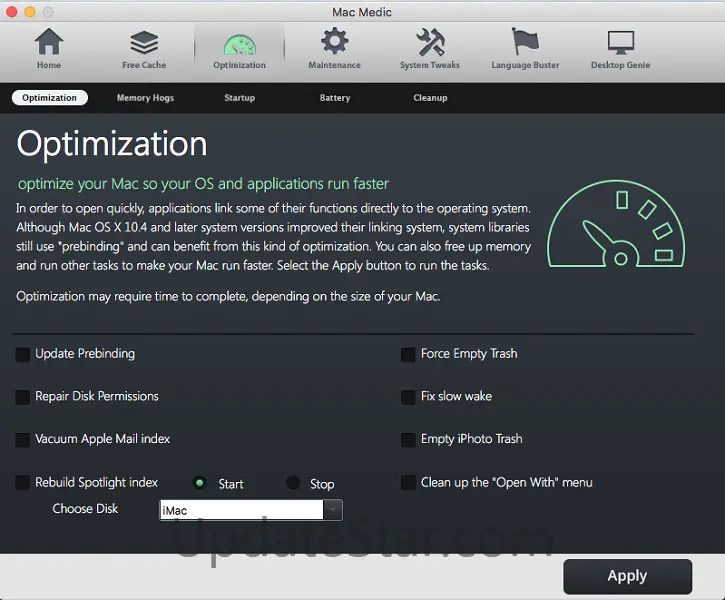Image resolution: width=725 pixels, height=600 pixels.
Task: Tick the Force Empty Trash checkbox
Action: click(x=408, y=354)
